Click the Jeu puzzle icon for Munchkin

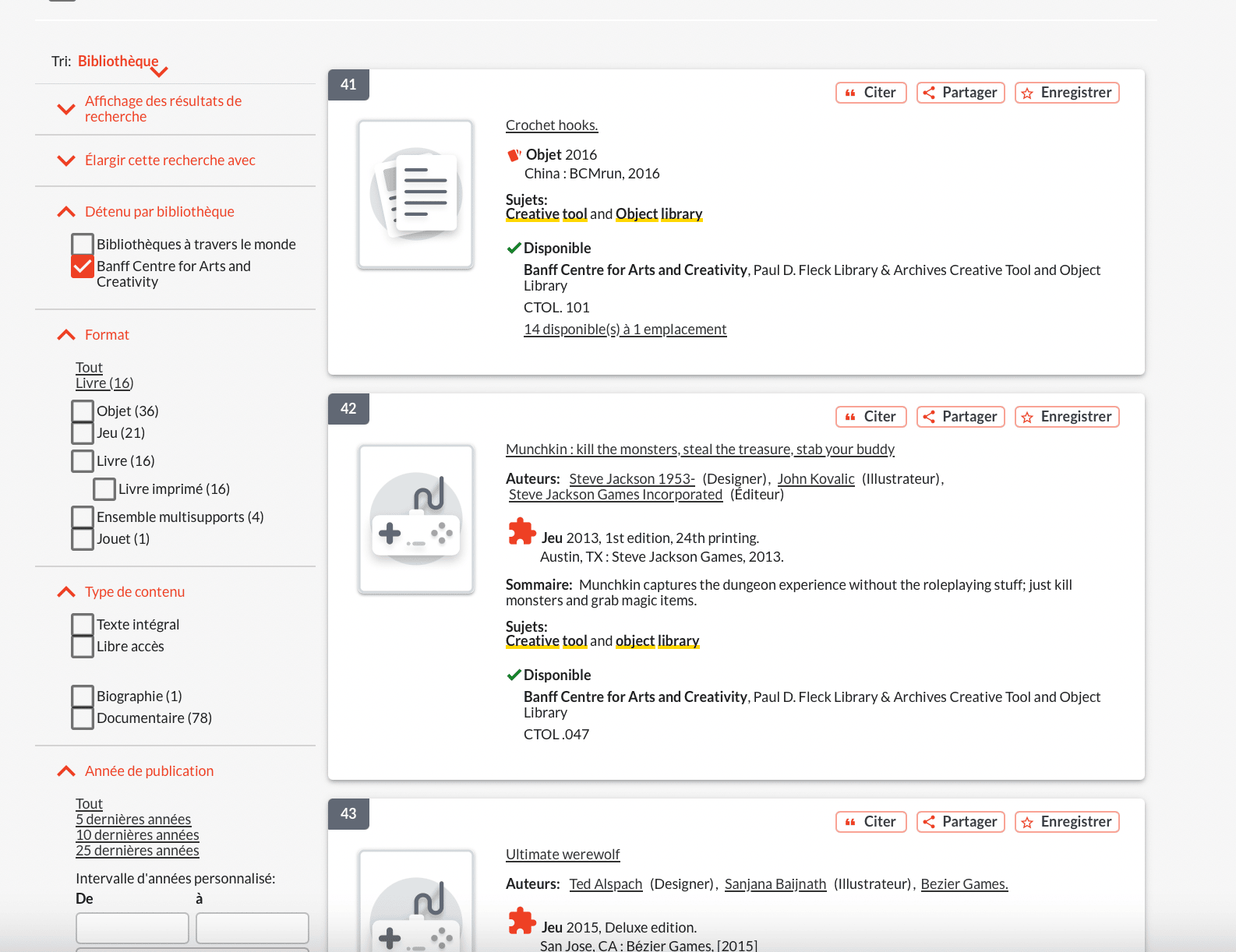521,532
